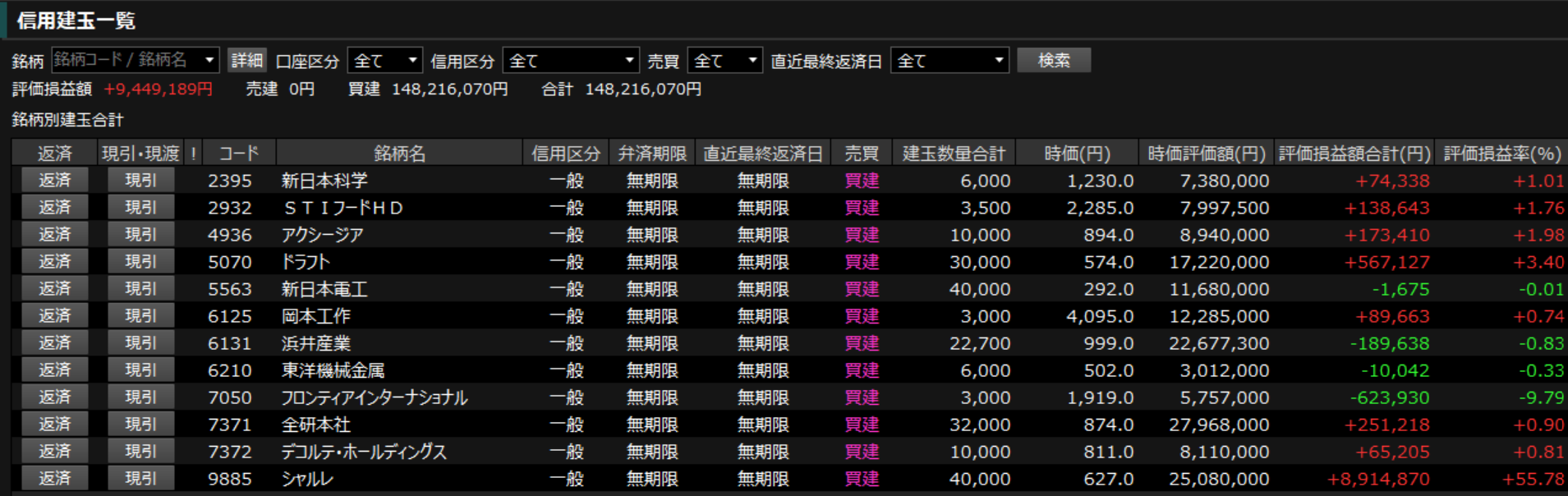Viewport: 1568px width, 496px height.
Task: Click 現引 for 東洋機械金属
Action: (140, 370)
